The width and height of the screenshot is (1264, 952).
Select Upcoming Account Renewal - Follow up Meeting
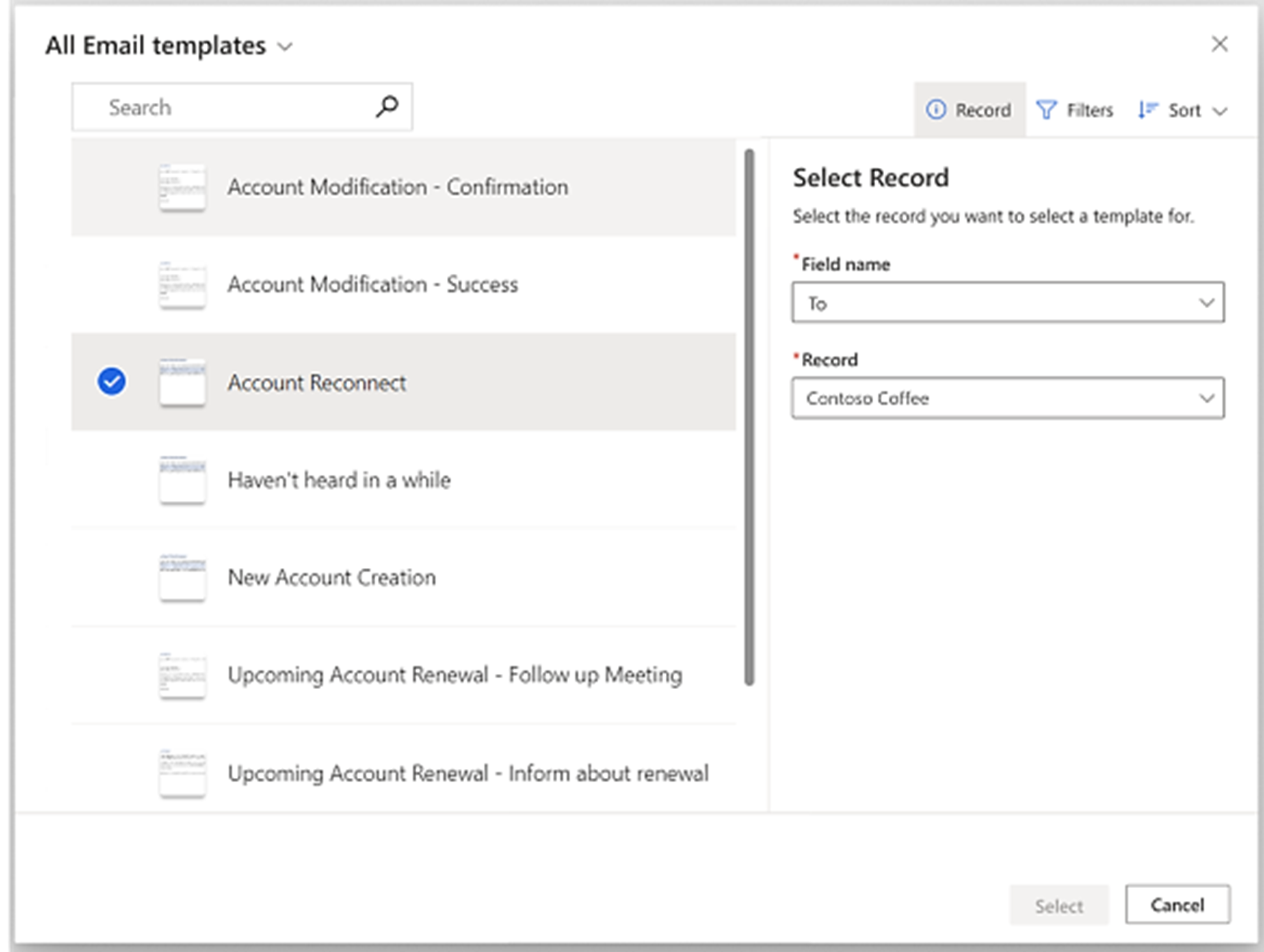click(x=455, y=675)
